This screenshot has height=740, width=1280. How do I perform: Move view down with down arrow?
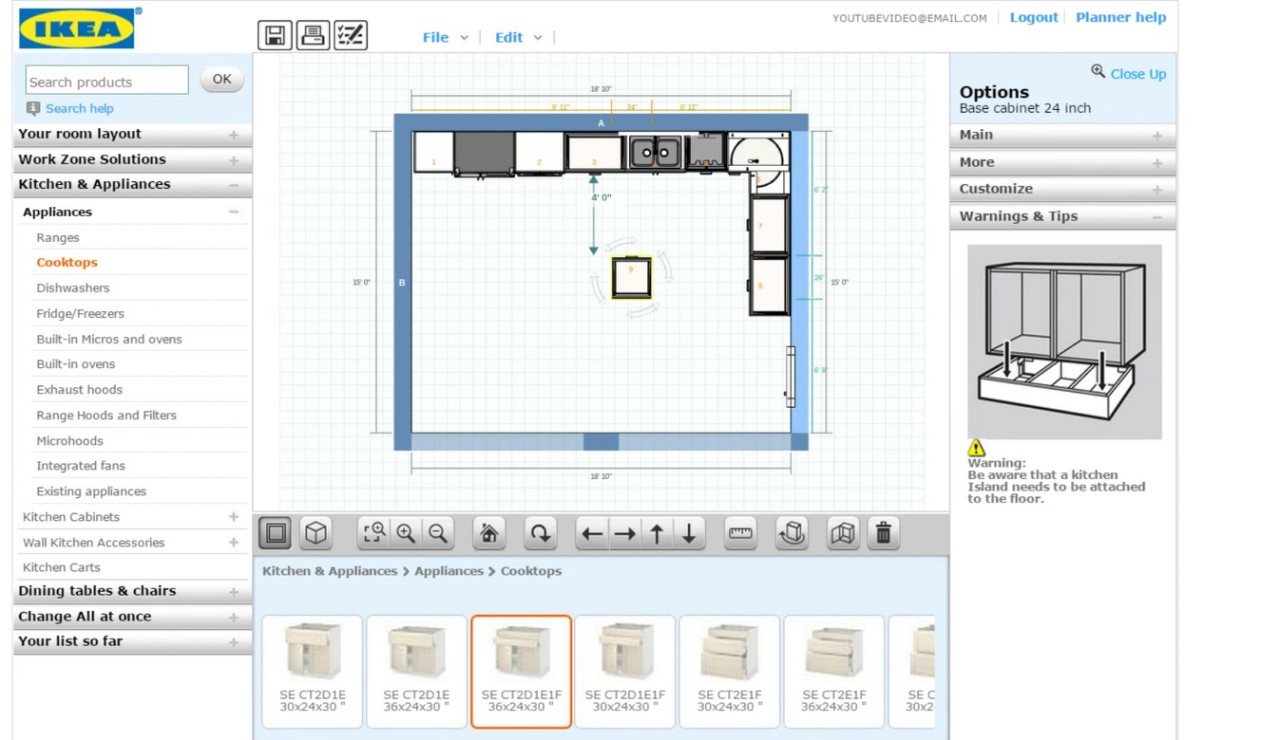[x=690, y=533]
